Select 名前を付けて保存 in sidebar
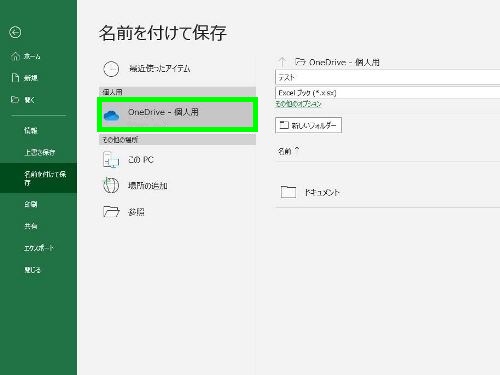 (x=38, y=178)
